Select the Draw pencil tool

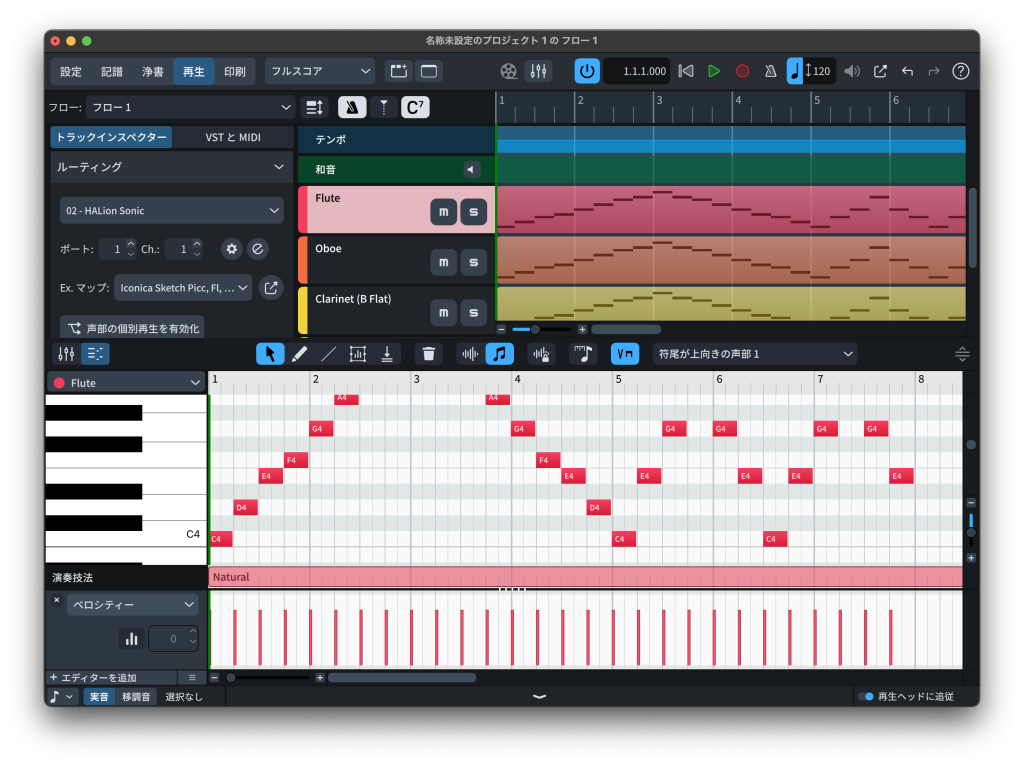point(299,353)
